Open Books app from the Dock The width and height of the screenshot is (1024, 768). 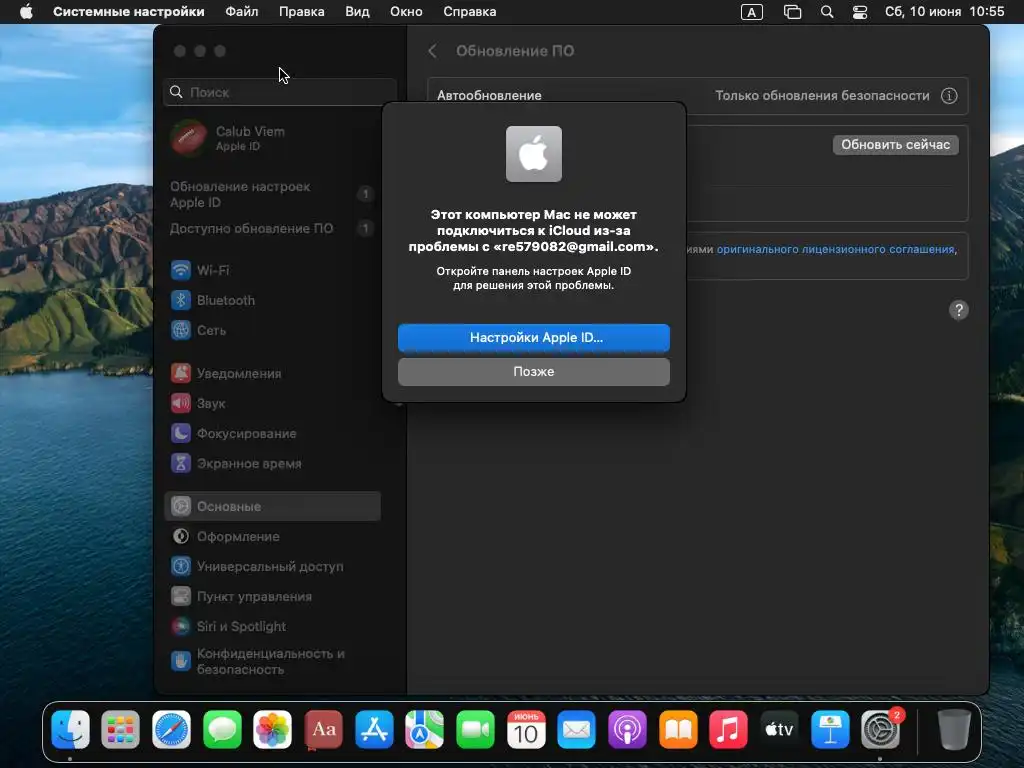678,729
